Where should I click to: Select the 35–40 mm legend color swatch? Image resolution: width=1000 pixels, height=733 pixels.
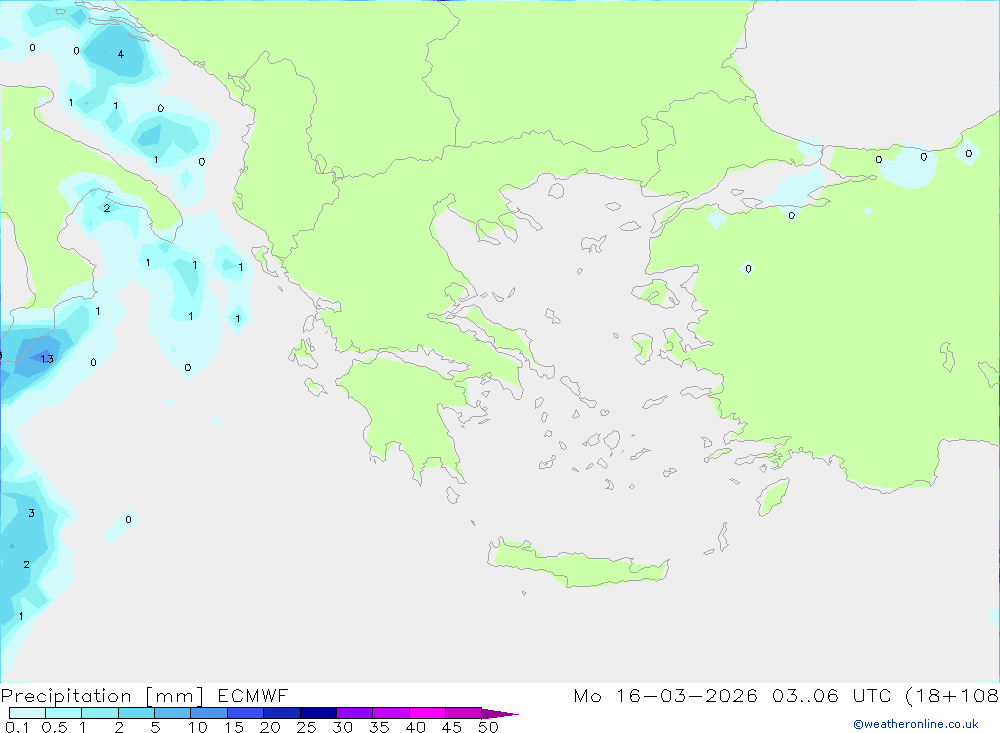(x=391, y=713)
